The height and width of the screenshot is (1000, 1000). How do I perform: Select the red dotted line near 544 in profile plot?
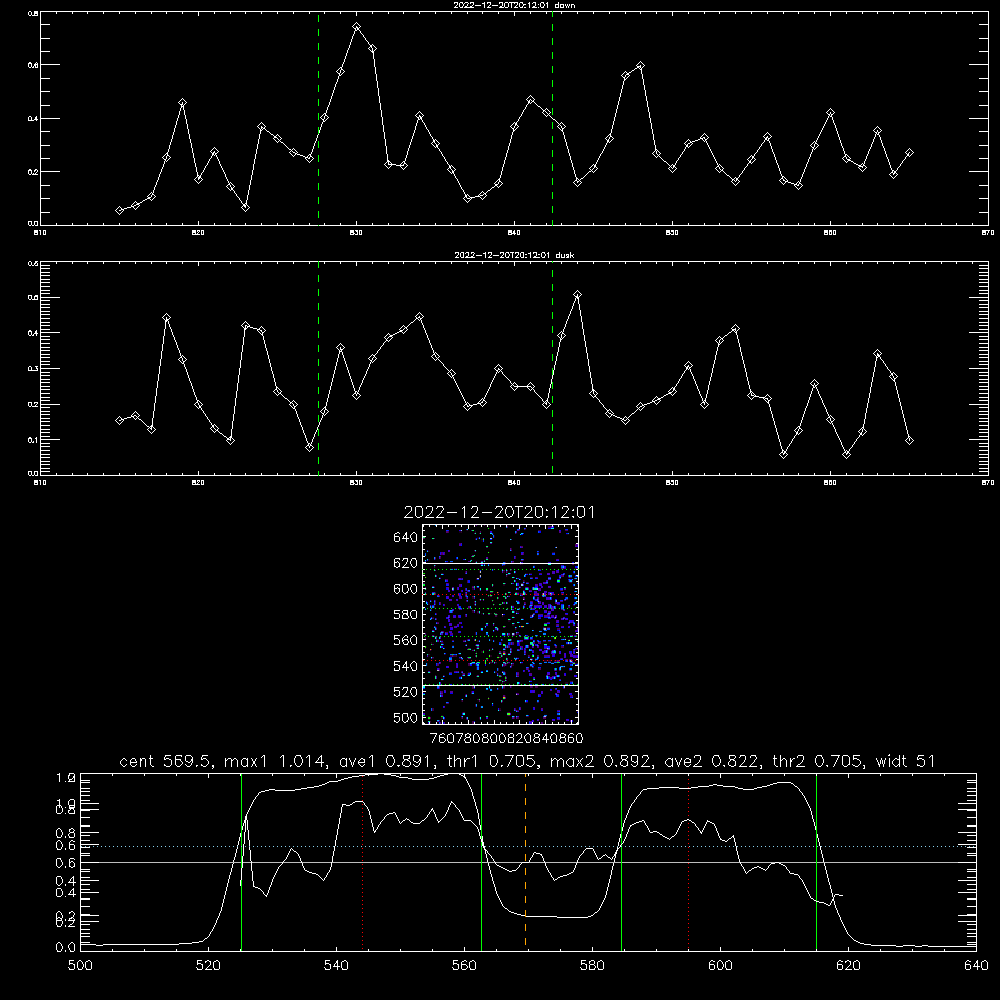[362, 860]
